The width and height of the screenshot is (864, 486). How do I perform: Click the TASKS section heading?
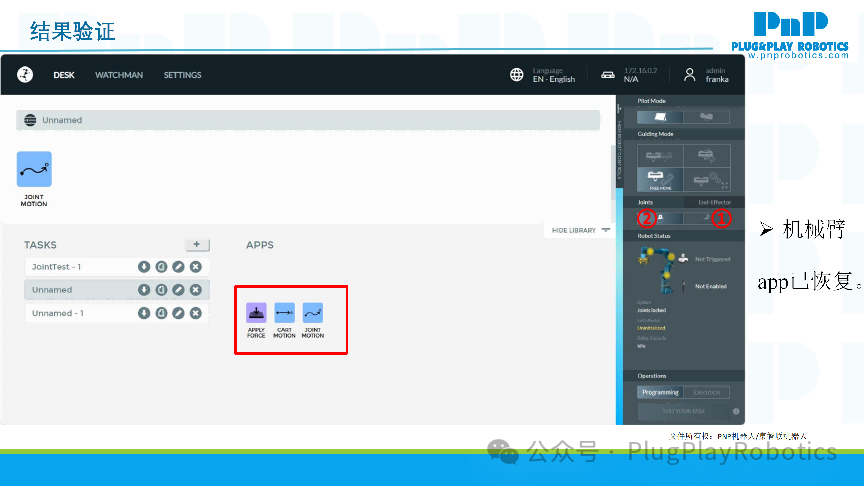coord(40,245)
